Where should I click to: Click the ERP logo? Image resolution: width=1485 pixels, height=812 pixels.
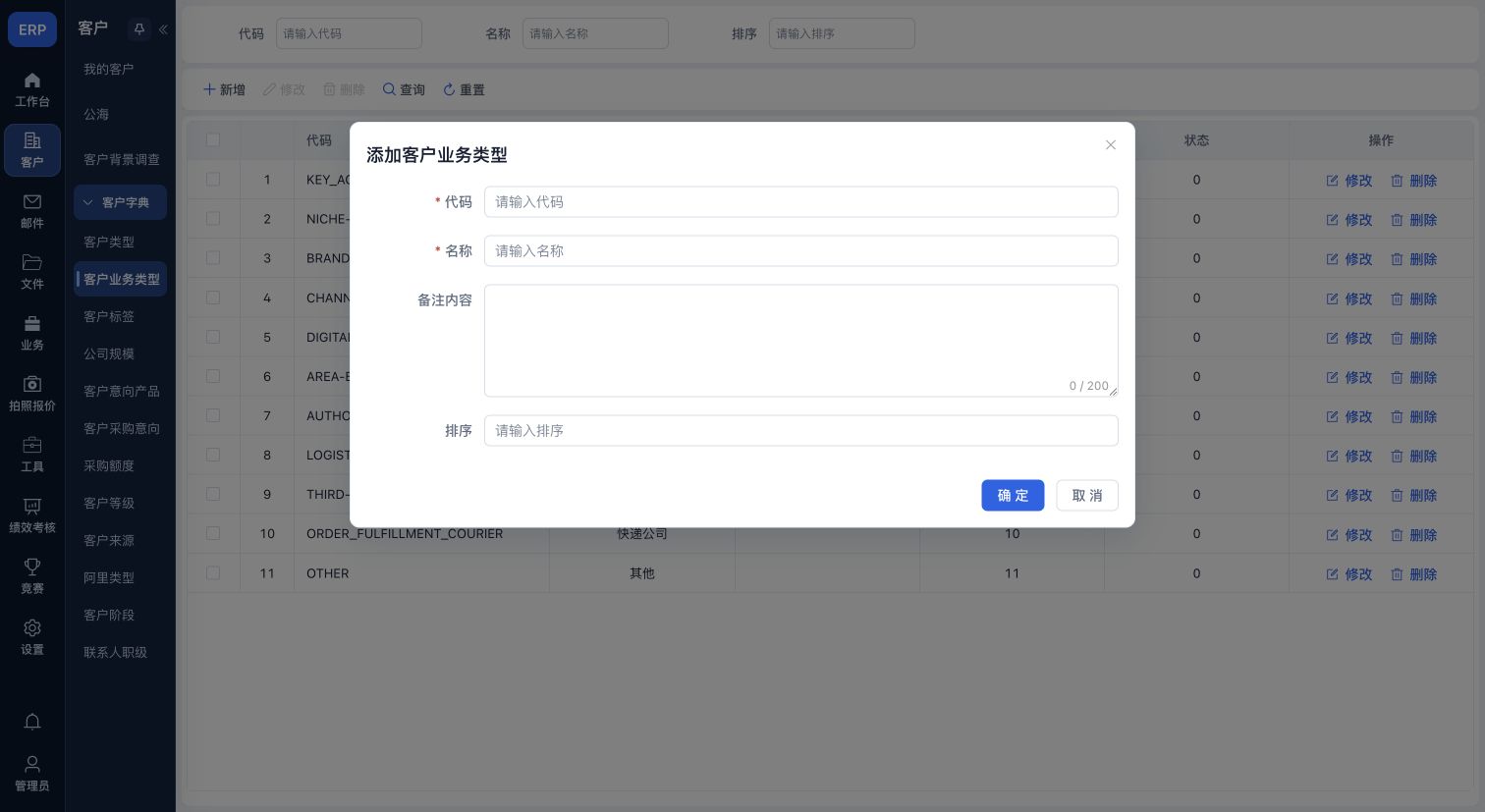coord(32,29)
